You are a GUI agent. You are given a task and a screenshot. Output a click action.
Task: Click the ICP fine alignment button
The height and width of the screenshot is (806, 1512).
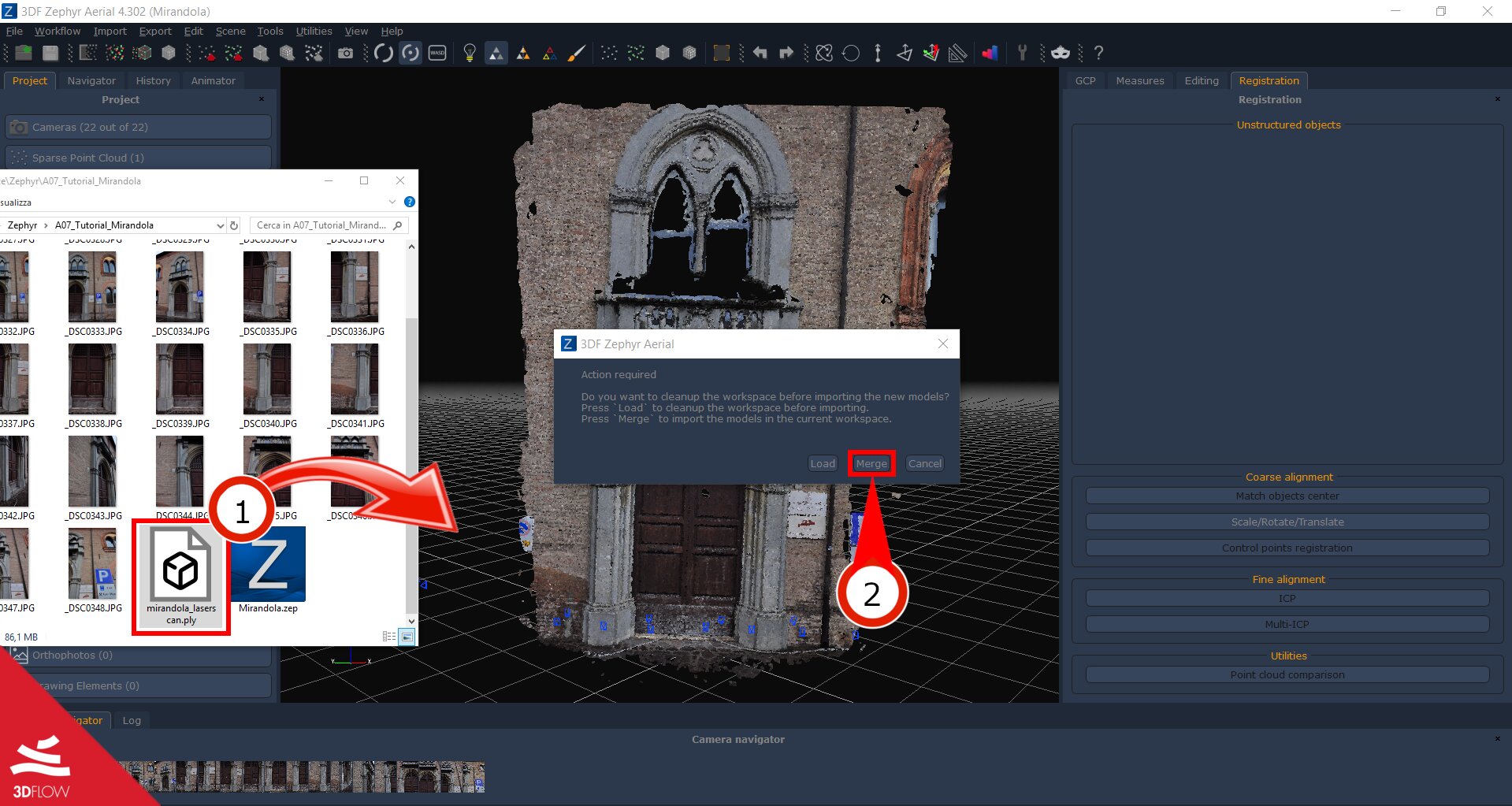coord(1287,598)
